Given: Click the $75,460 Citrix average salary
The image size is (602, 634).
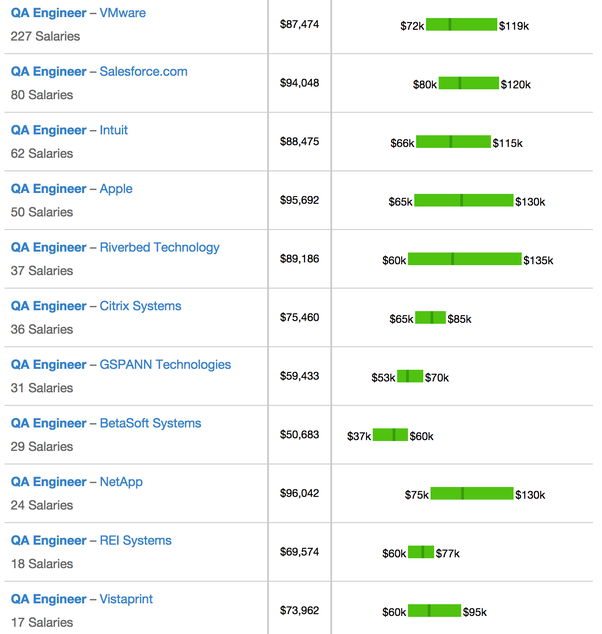Looking at the screenshot, I should point(299,317).
